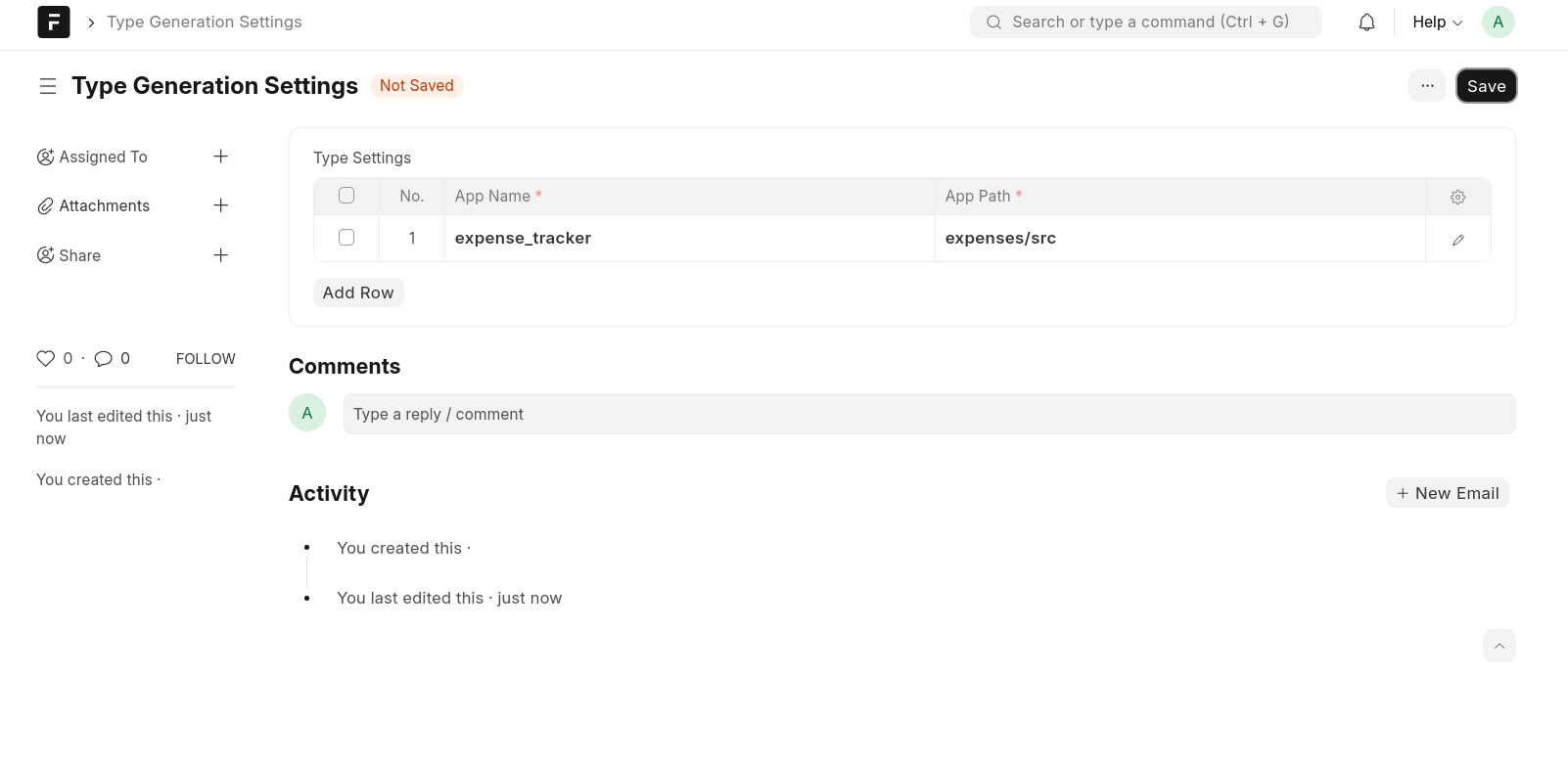Open the Frappe home logo
This screenshot has height=764, width=1568.
(x=54, y=22)
